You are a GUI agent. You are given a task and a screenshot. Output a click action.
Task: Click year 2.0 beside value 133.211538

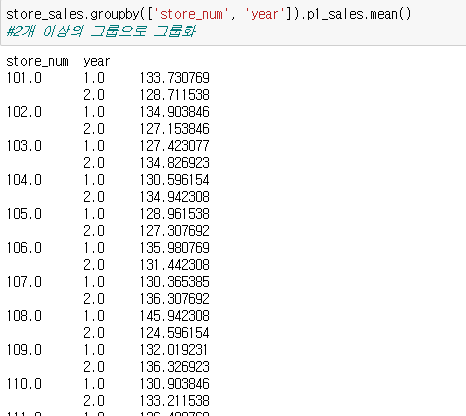(x=94, y=401)
